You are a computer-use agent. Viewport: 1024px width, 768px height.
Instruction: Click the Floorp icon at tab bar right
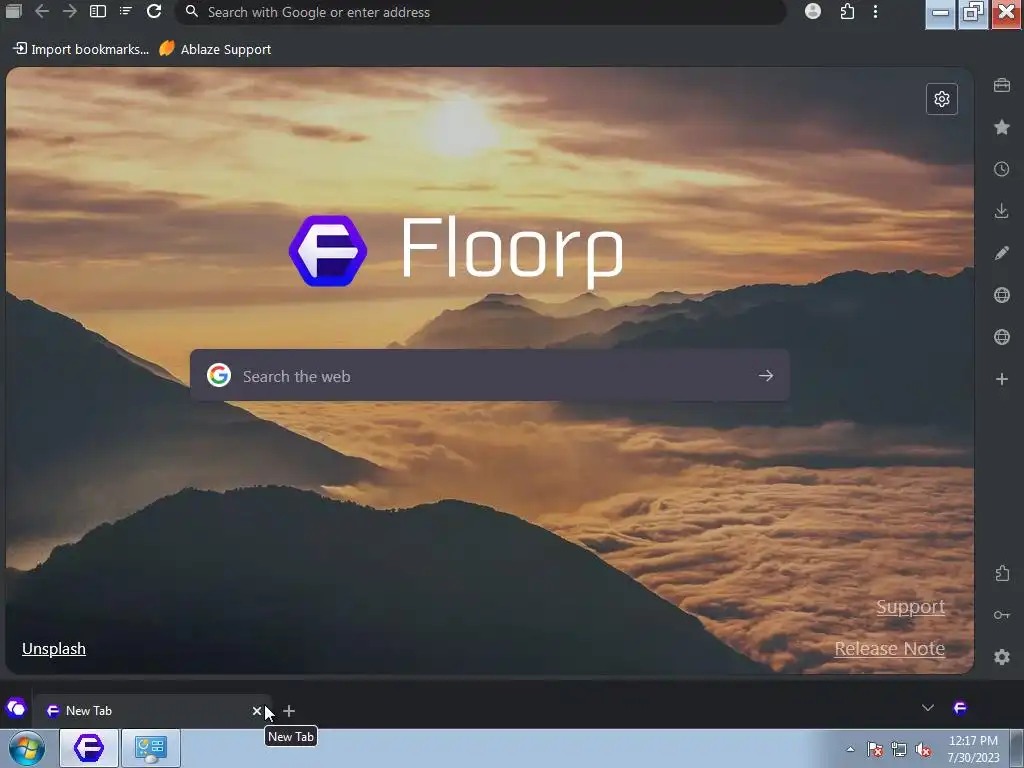tap(960, 708)
